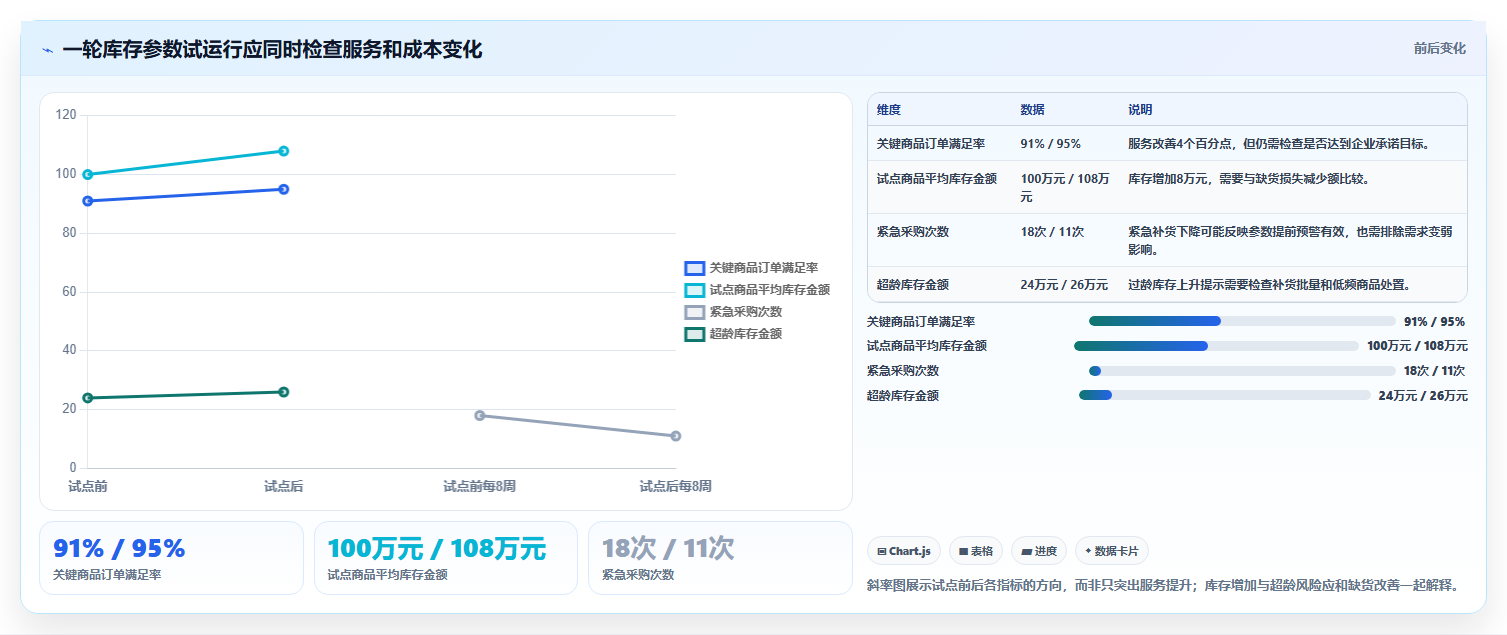1507x635 pixels.
Task: Click the 24万元 / 26万元 table data cell
Action: [x=1064, y=284]
